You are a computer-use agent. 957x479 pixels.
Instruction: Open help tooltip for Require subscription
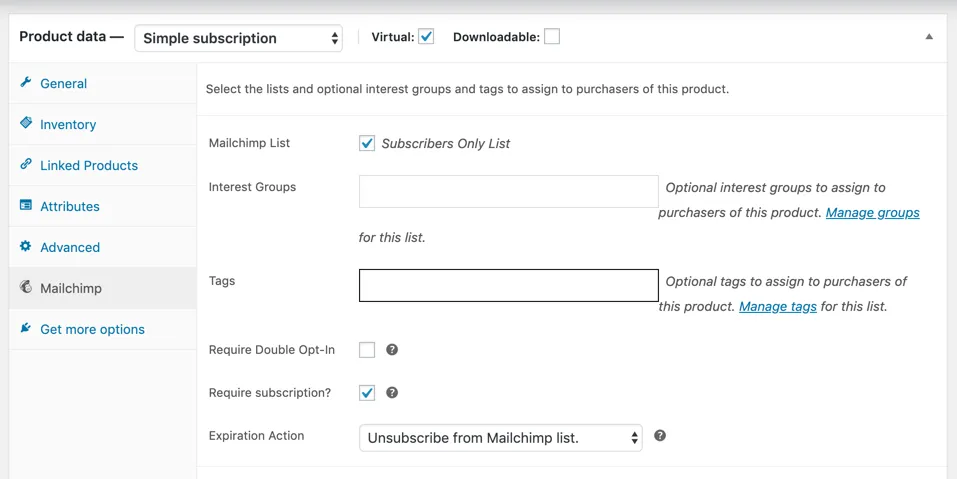pyautogui.click(x=392, y=392)
